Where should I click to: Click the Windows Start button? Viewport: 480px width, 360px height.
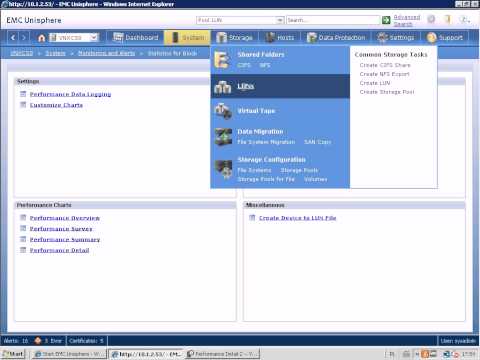[x=13, y=354]
